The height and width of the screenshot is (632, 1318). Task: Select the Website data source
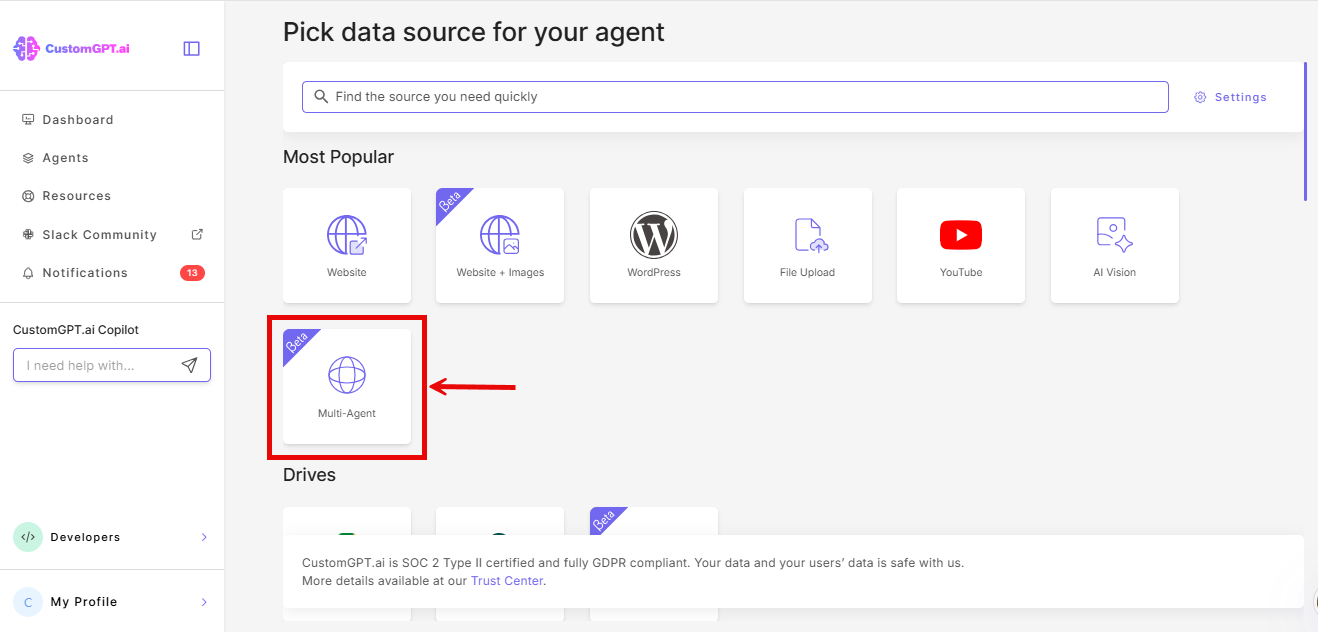347,245
